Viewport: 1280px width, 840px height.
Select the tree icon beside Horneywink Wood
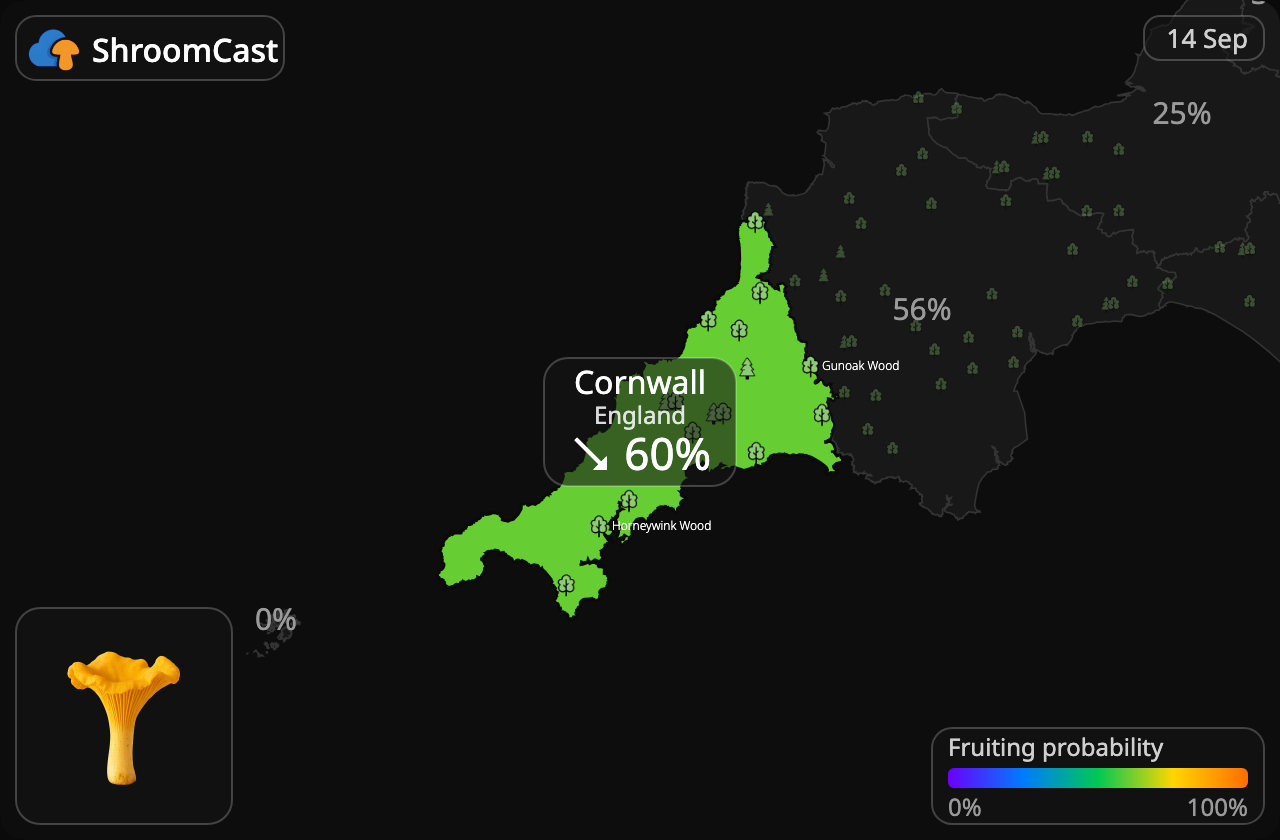(599, 525)
